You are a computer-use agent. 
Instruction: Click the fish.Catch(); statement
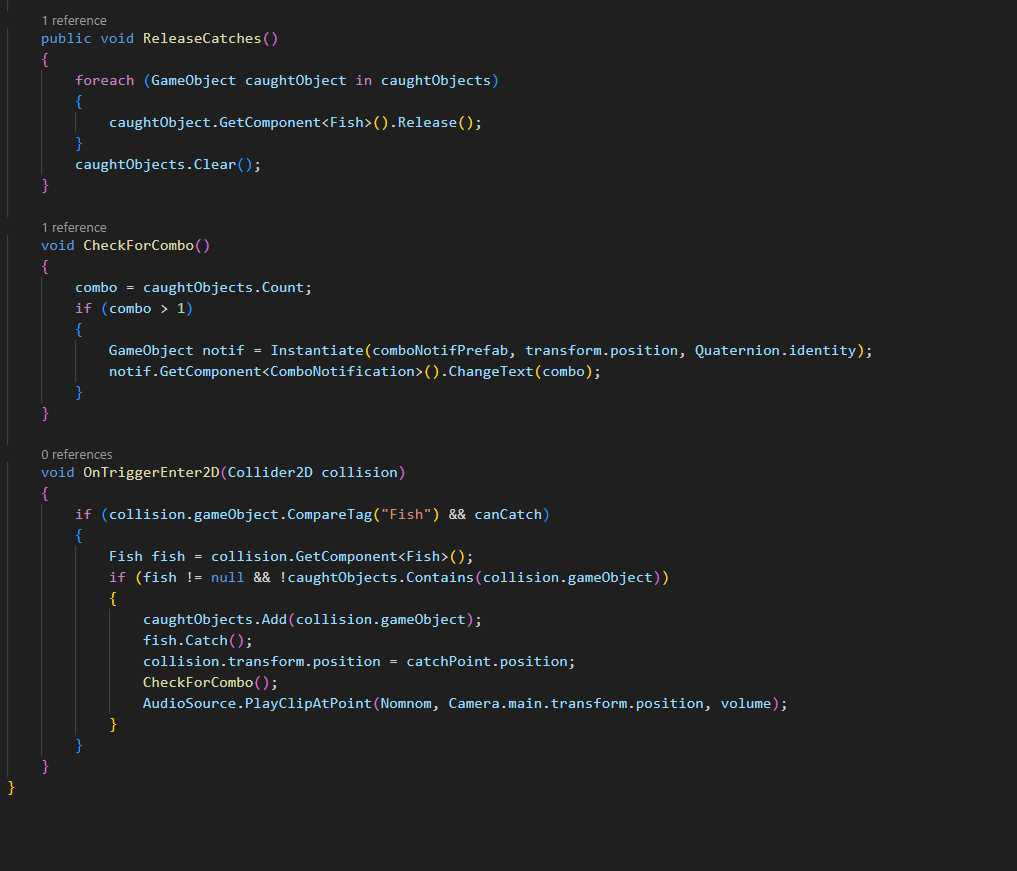(197, 641)
